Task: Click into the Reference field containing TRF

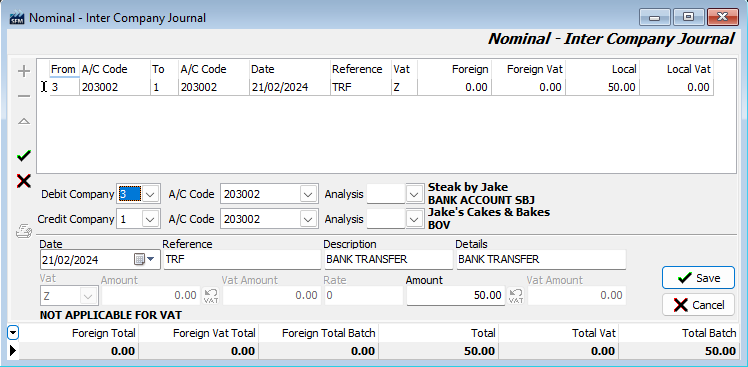Action: 242,260
